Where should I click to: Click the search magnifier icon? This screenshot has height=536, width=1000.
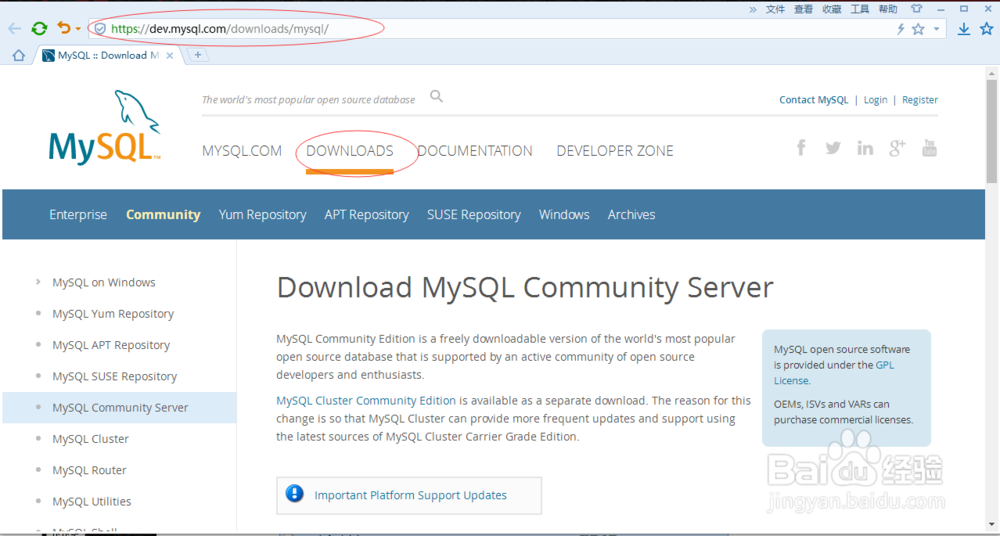coord(436,96)
